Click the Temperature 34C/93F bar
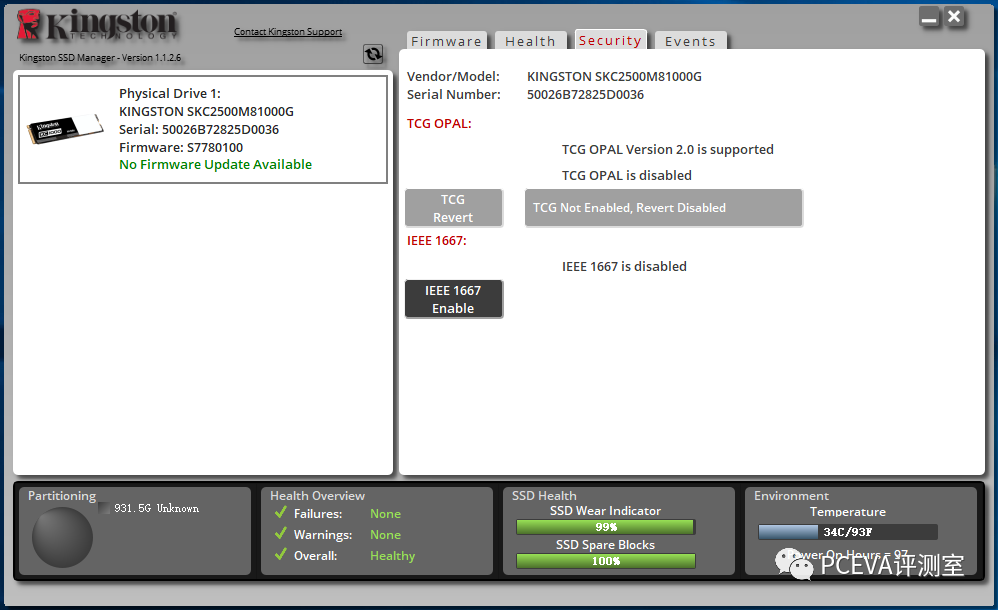This screenshot has height=610, width=998. tap(848, 532)
